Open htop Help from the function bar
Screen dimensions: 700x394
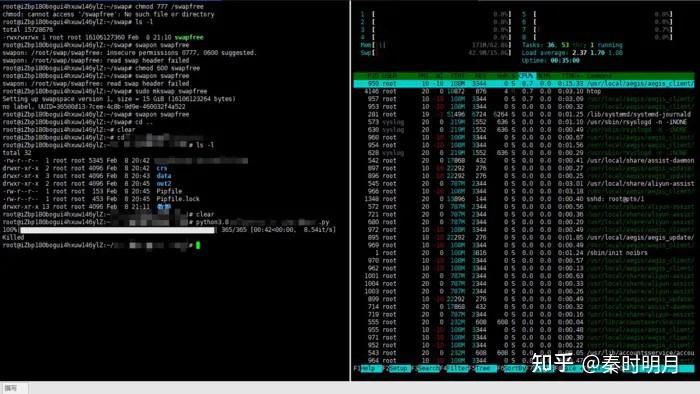(371, 369)
